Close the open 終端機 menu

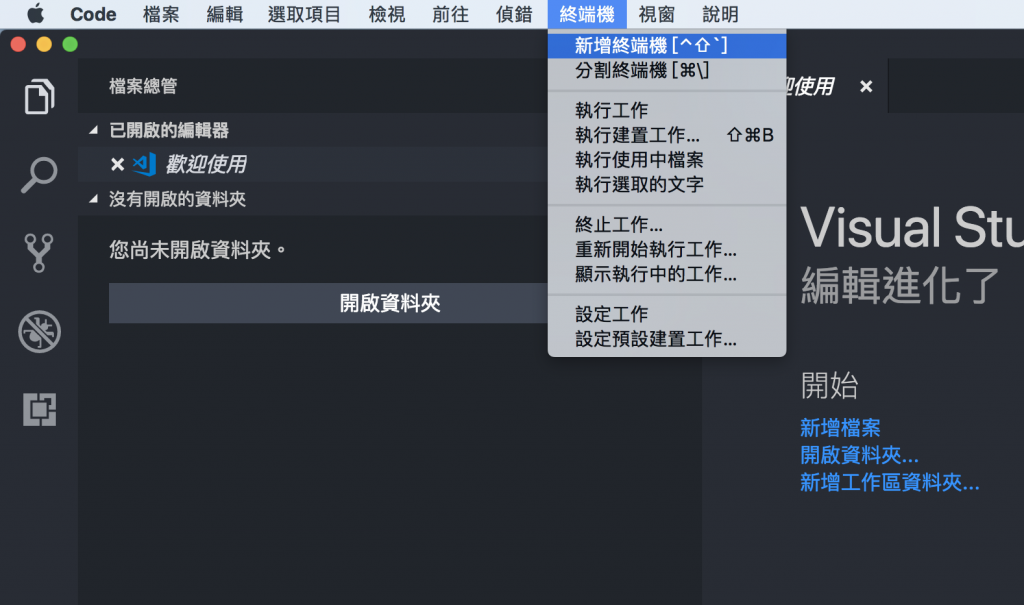pyautogui.click(x=586, y=14)
